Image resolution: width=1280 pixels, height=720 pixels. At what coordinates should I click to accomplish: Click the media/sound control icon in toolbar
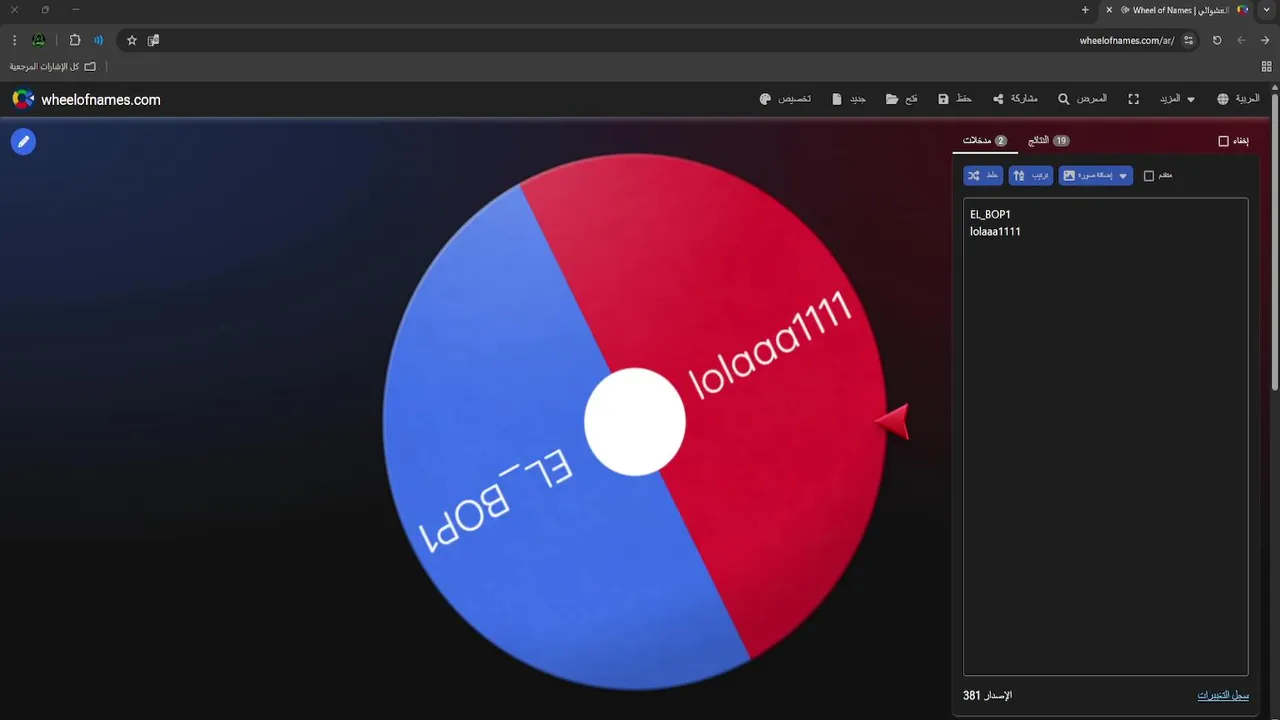pyautogui.click(x=98, y=40)
